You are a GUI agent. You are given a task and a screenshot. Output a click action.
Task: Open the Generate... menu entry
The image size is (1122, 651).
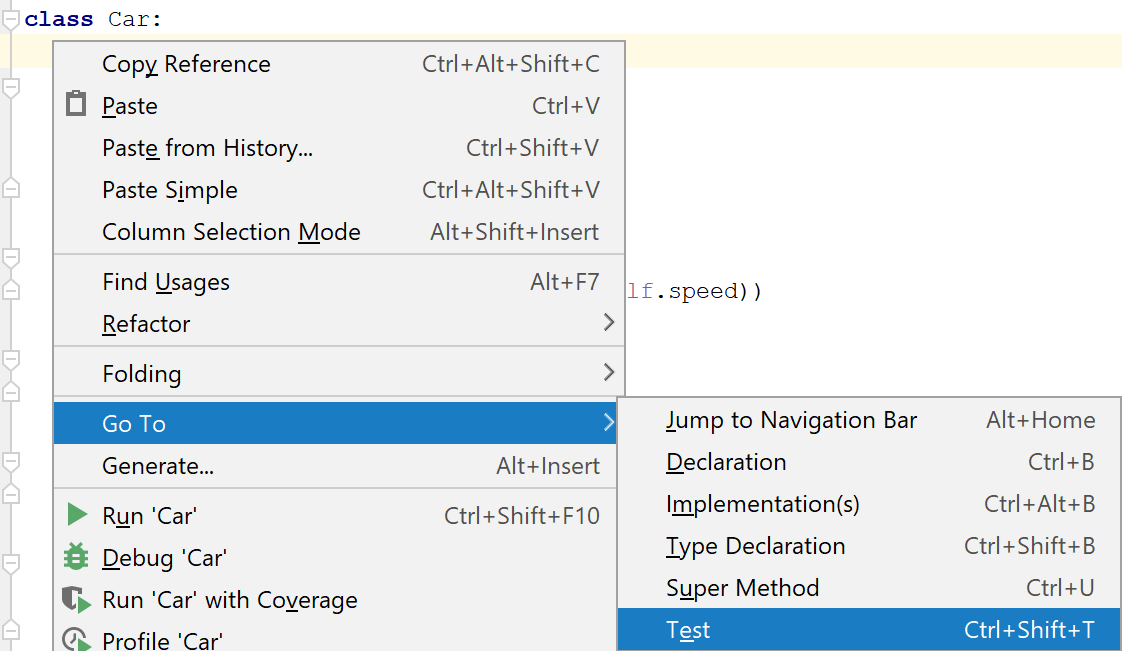(158, 466)
